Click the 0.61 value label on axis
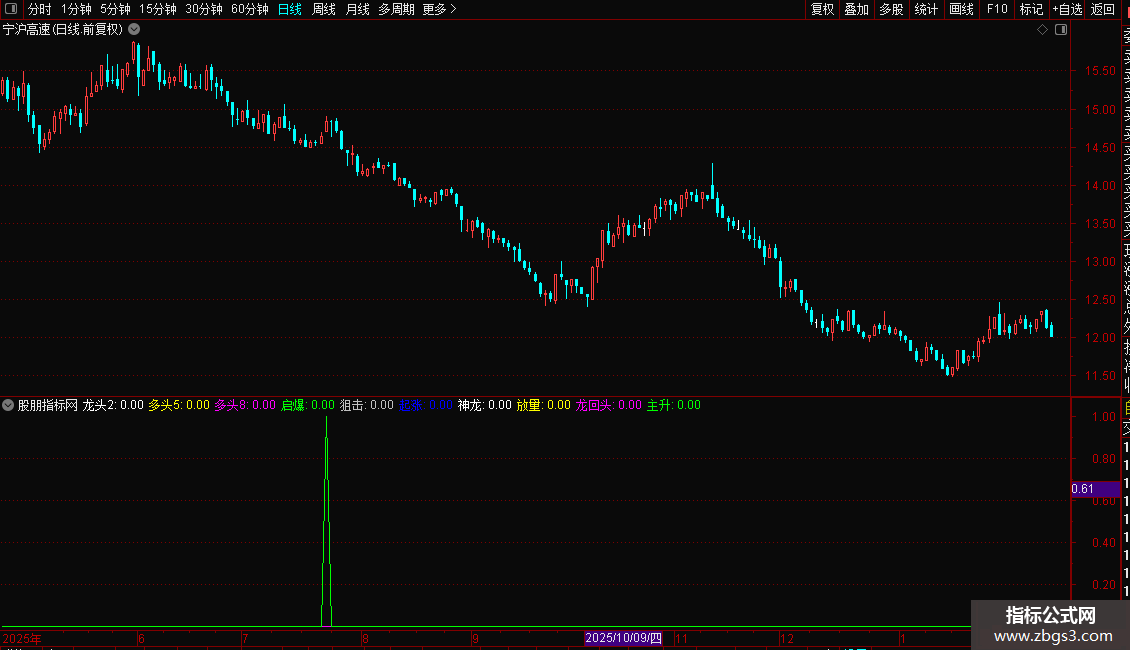1130x650 pixels. 1095,489
